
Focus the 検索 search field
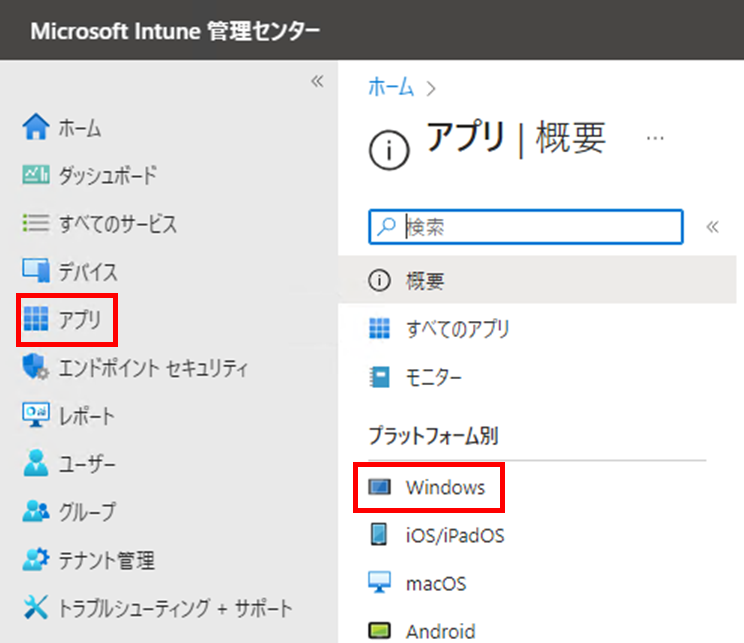click(x=526, y=227)
